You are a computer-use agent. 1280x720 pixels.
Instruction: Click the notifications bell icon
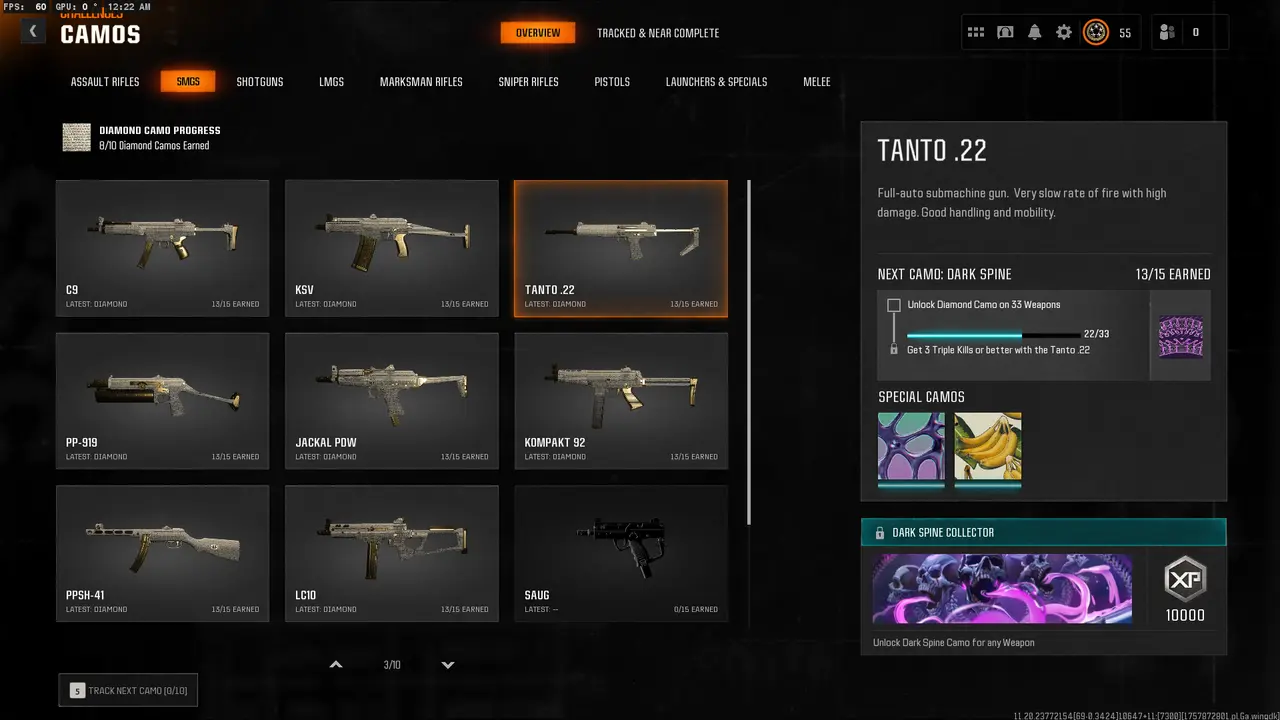tap(1035, 32)
